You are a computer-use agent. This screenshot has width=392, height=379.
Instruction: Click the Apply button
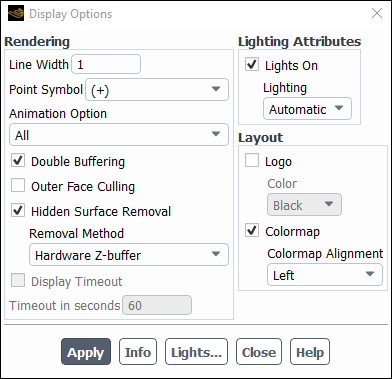pyautogui.click(x=86, y=352)
